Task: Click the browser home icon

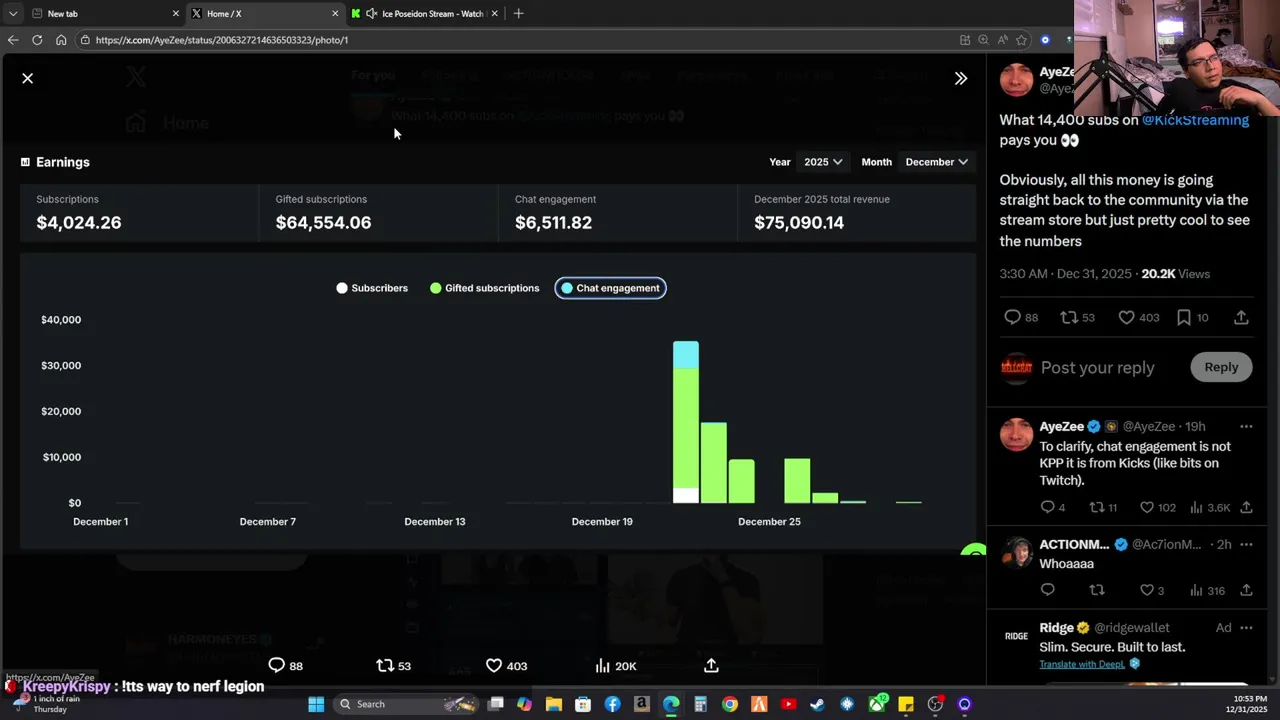Action: coord(61,40)
